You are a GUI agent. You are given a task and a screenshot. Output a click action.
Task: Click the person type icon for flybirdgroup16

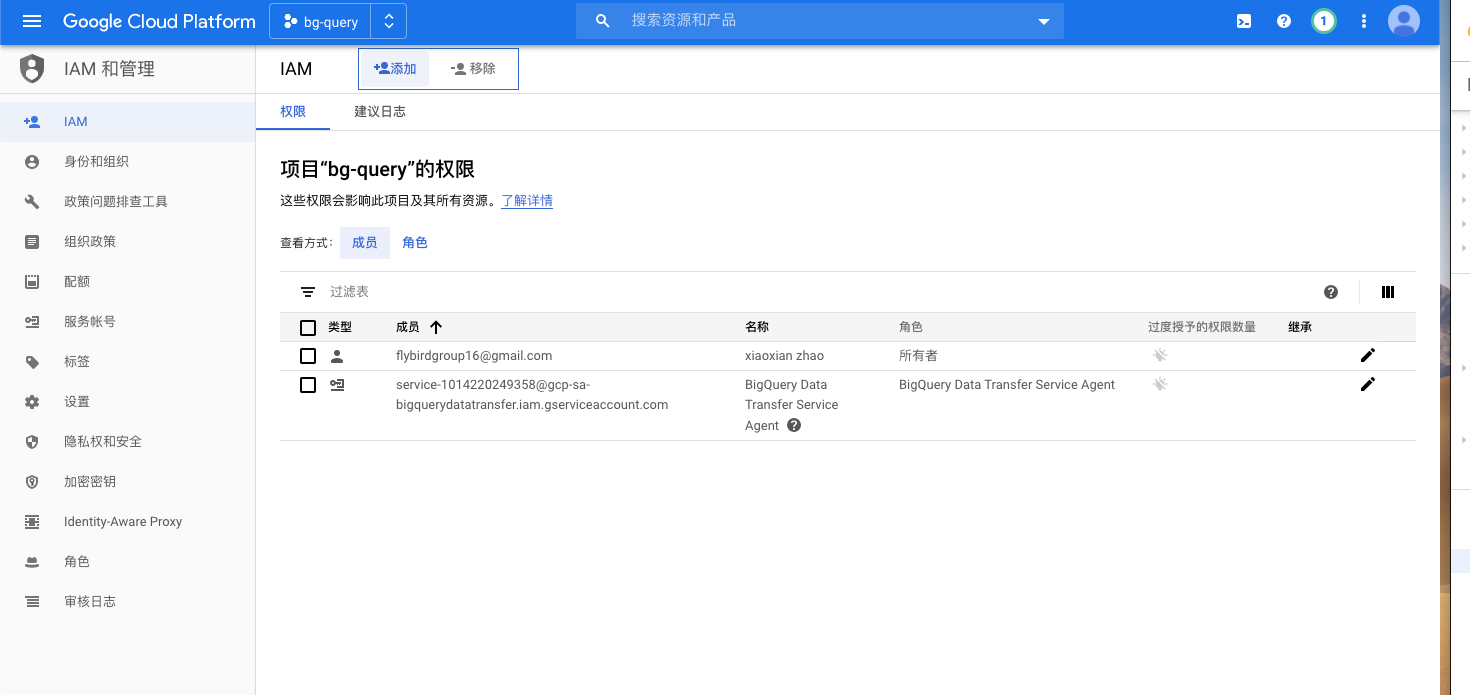337,356
